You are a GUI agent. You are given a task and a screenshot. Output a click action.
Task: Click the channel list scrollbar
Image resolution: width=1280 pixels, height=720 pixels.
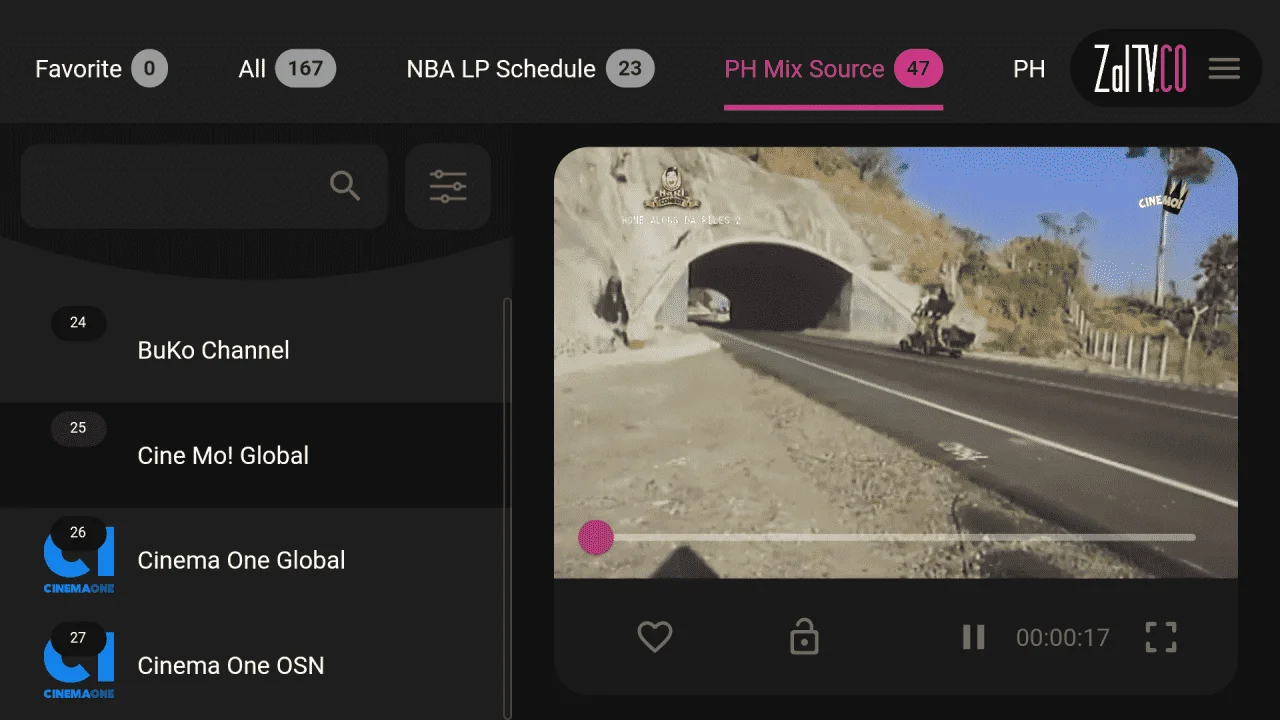coord(507,508)
